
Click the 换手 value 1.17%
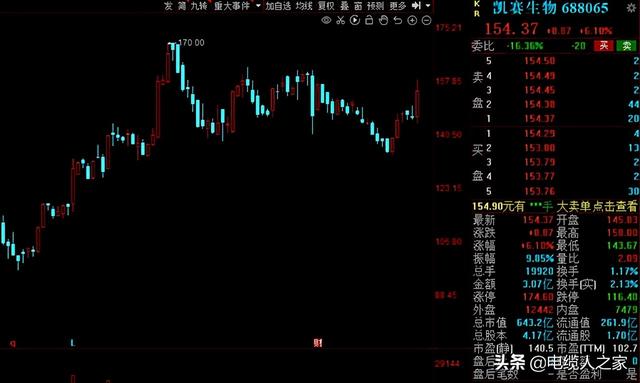[x=624, y=271]
